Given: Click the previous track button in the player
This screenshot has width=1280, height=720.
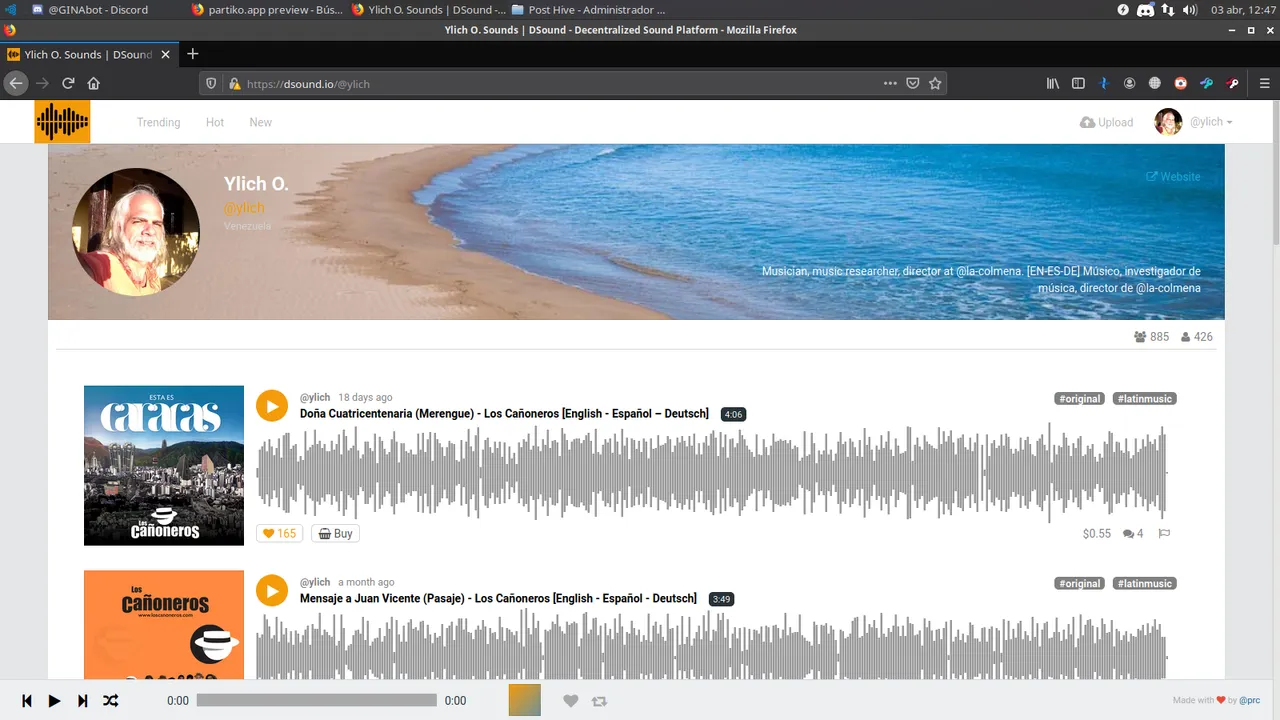Looking at the screenshot, I should 27,701.
